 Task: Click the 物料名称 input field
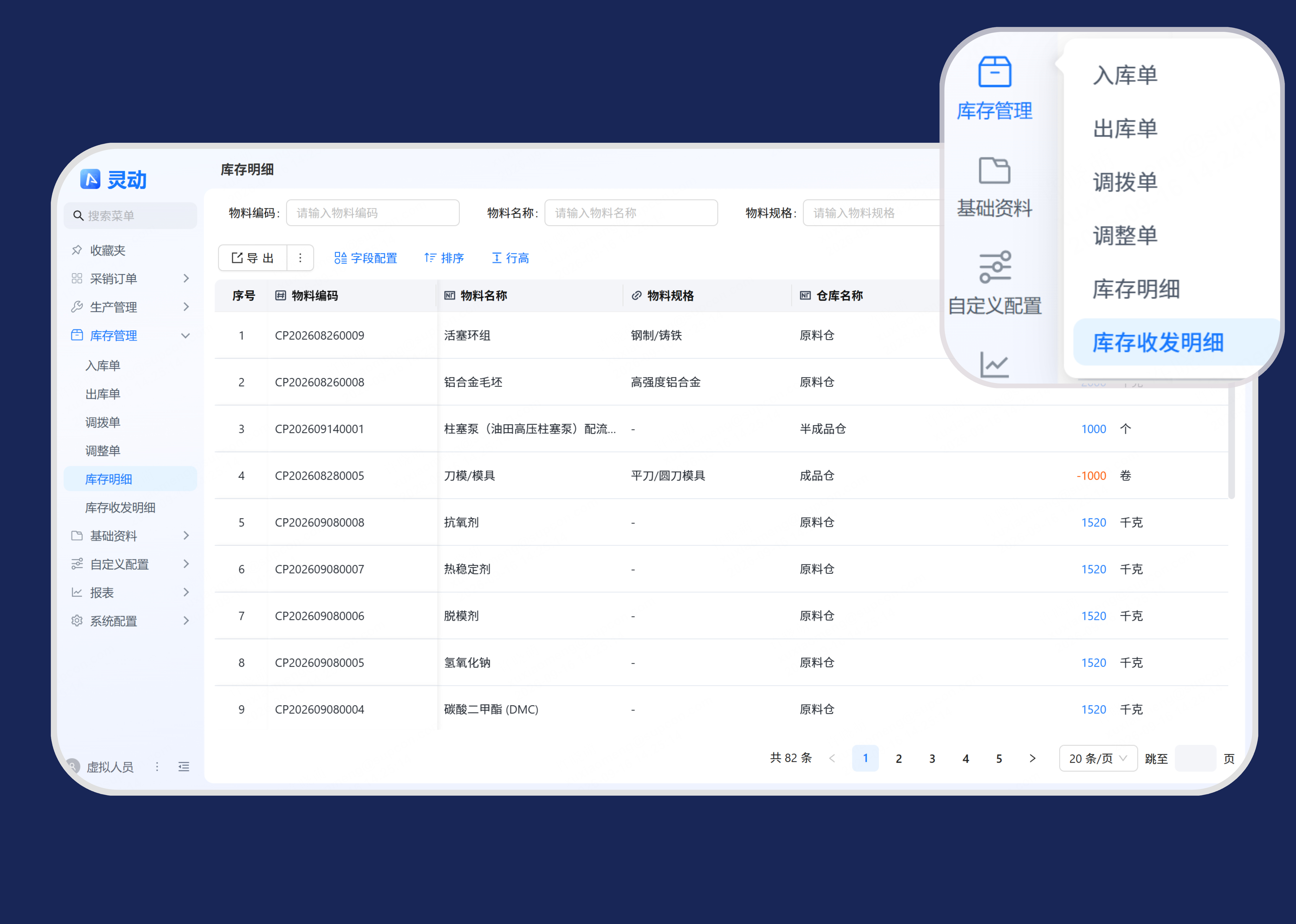coord(631,213)
